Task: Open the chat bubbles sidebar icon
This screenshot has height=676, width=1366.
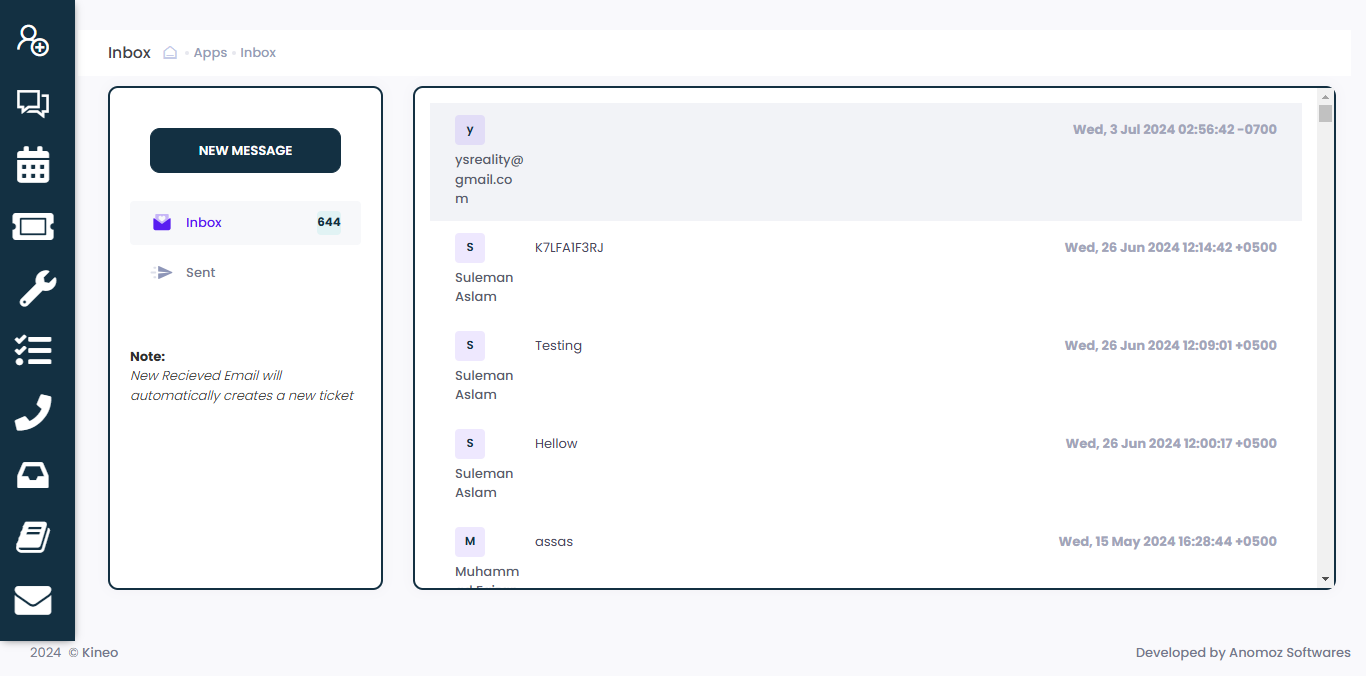Action: (x=33, y=103)
